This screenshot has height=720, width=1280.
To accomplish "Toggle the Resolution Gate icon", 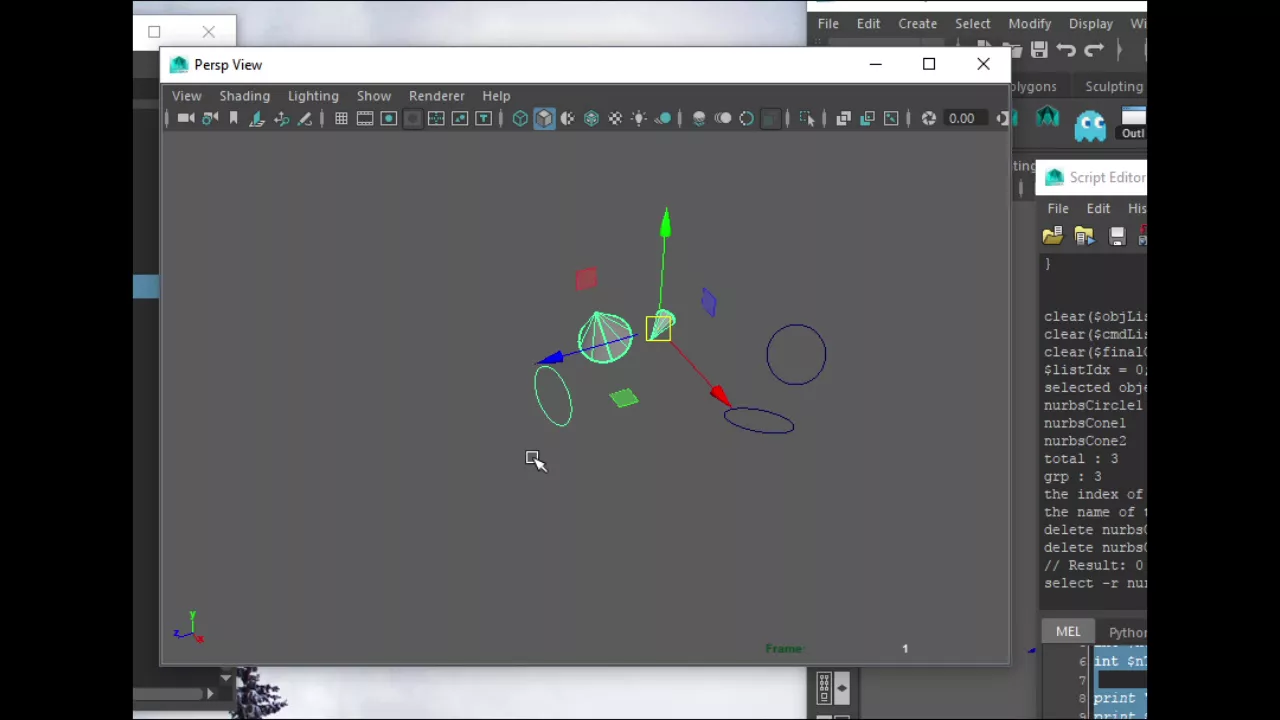I will 389,119.
